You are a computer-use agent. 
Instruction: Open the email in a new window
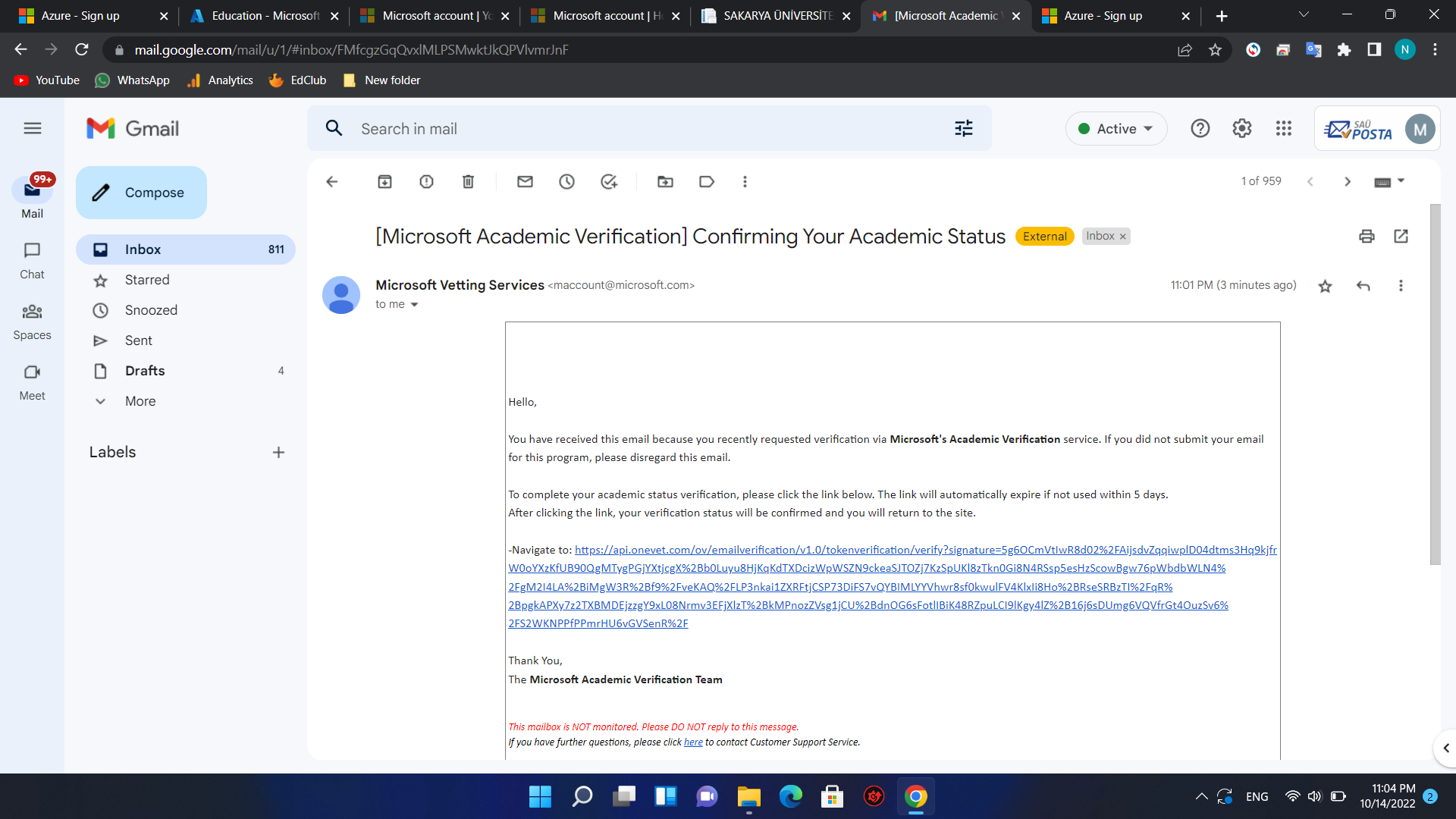coord(1401,237)
